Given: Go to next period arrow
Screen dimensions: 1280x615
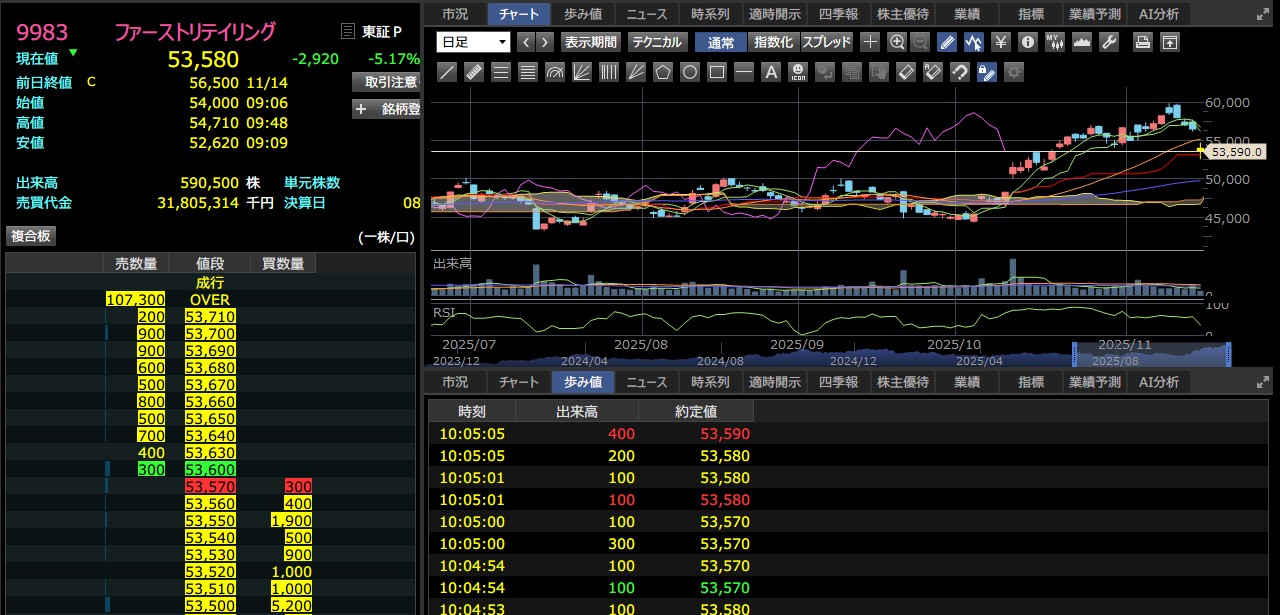Looking at the screenshot, I should pos(546,42).
